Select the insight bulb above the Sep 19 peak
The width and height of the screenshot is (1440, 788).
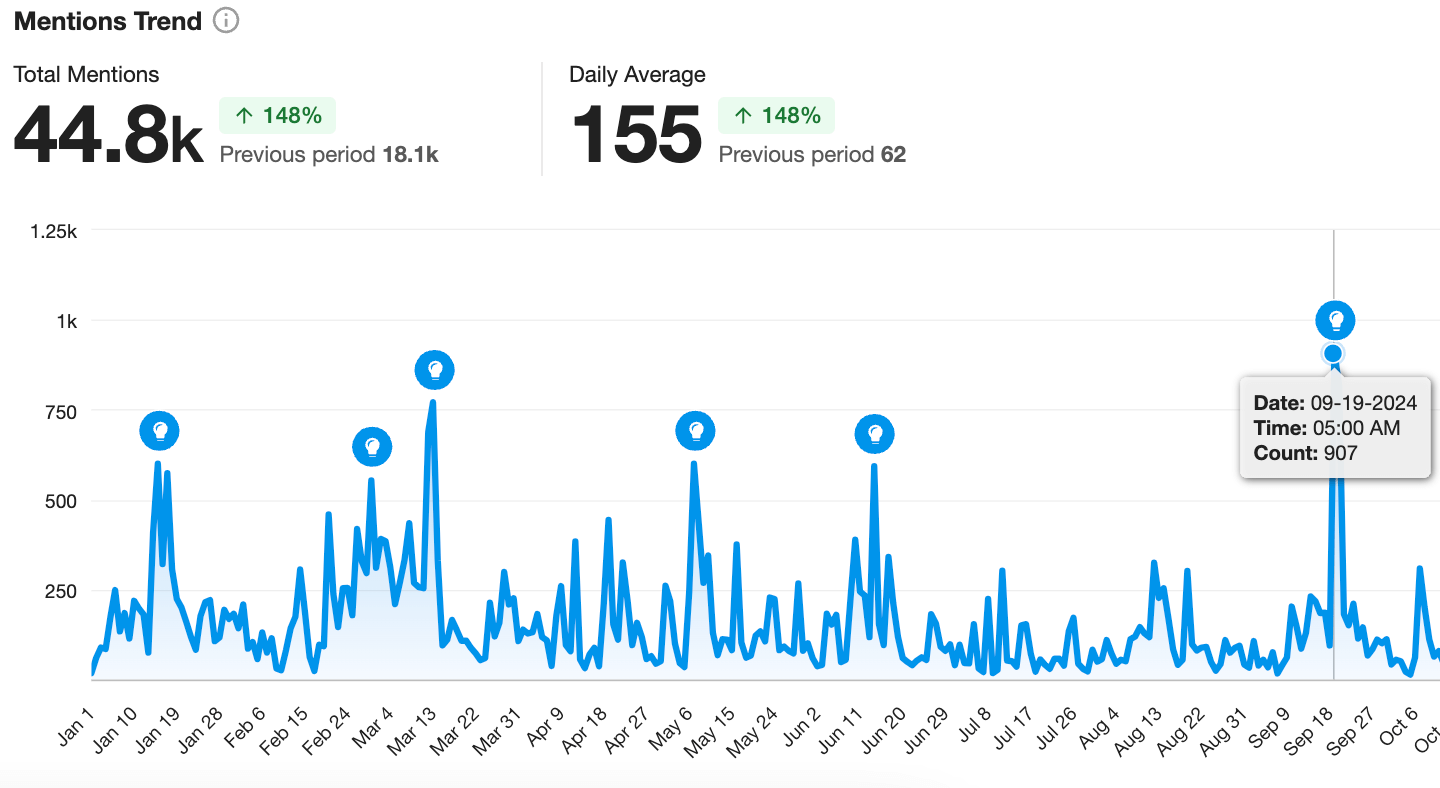pos(1335,321)
